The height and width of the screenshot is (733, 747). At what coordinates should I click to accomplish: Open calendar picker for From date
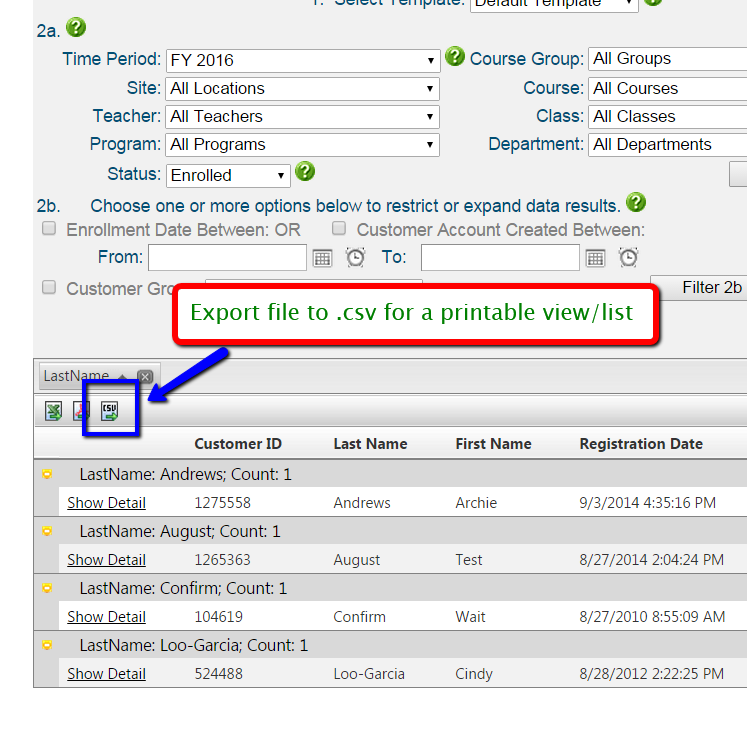pyautogui.click(x=322, y=258)
